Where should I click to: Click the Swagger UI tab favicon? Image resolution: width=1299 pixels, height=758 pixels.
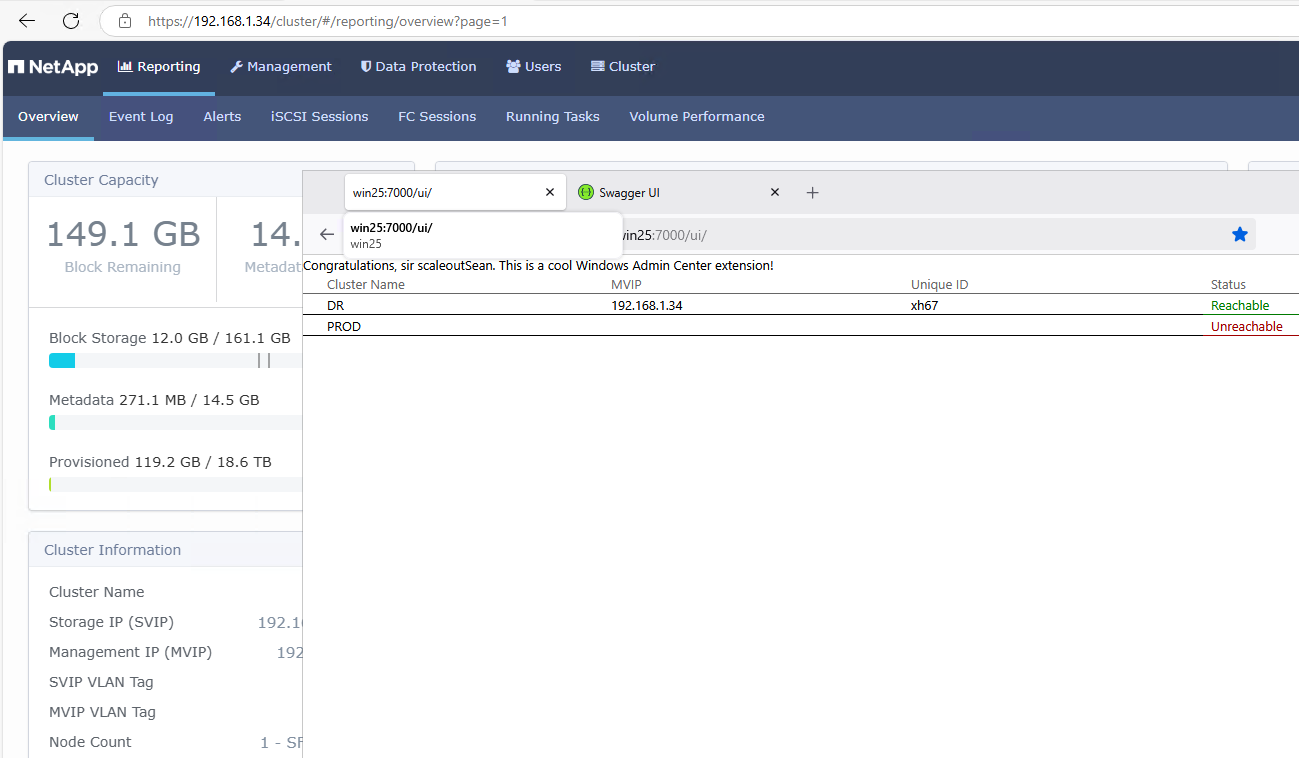586,193
